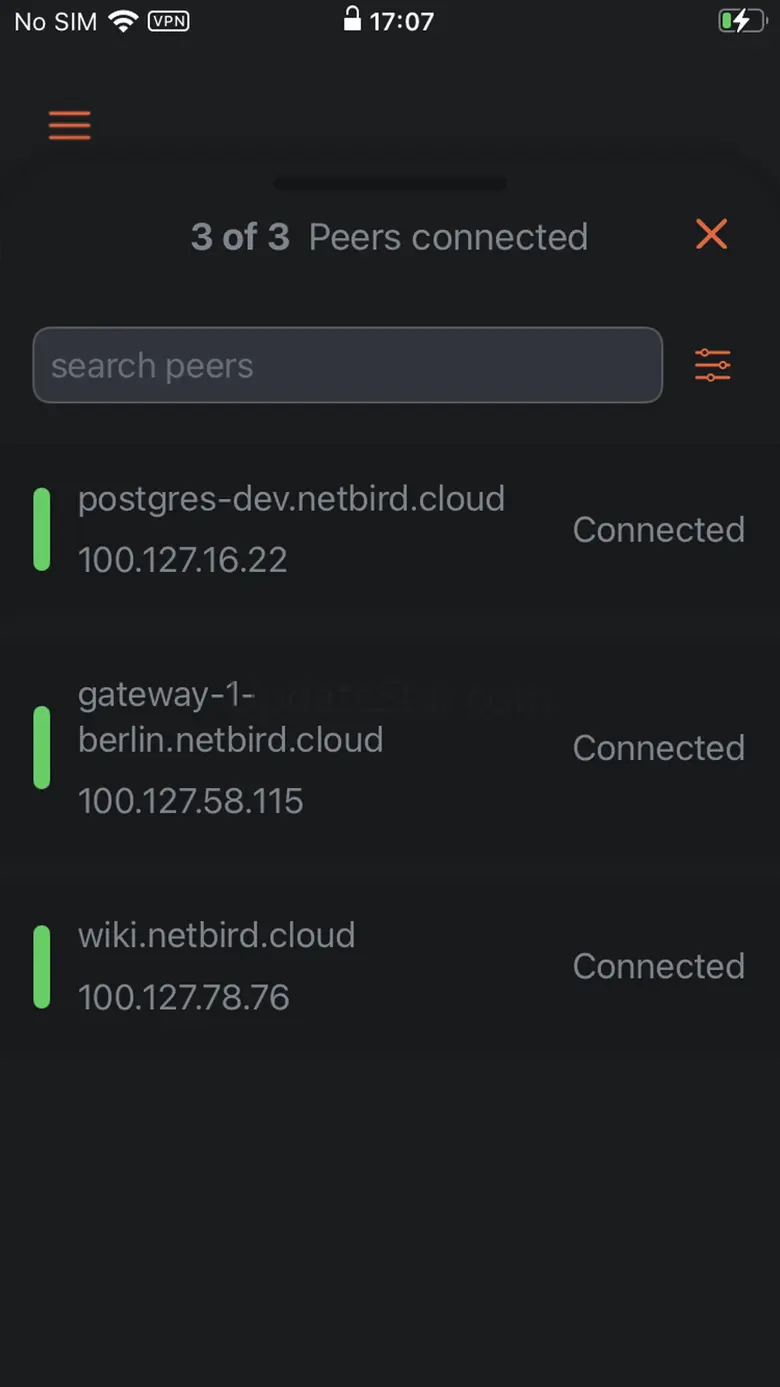Tap the battery icon in status bar

point(741,21)
